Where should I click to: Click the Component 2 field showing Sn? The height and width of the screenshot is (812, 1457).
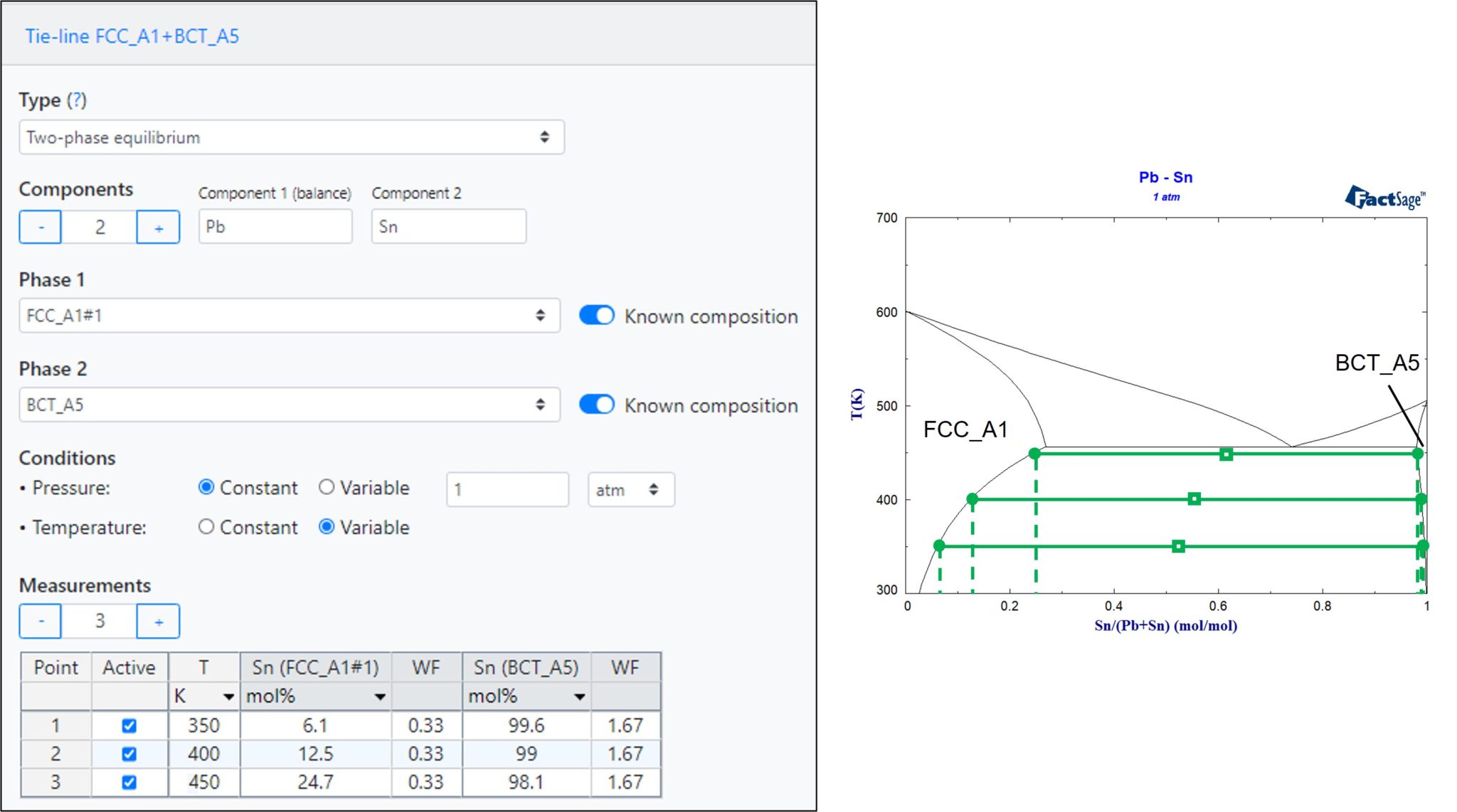point(447,226)
